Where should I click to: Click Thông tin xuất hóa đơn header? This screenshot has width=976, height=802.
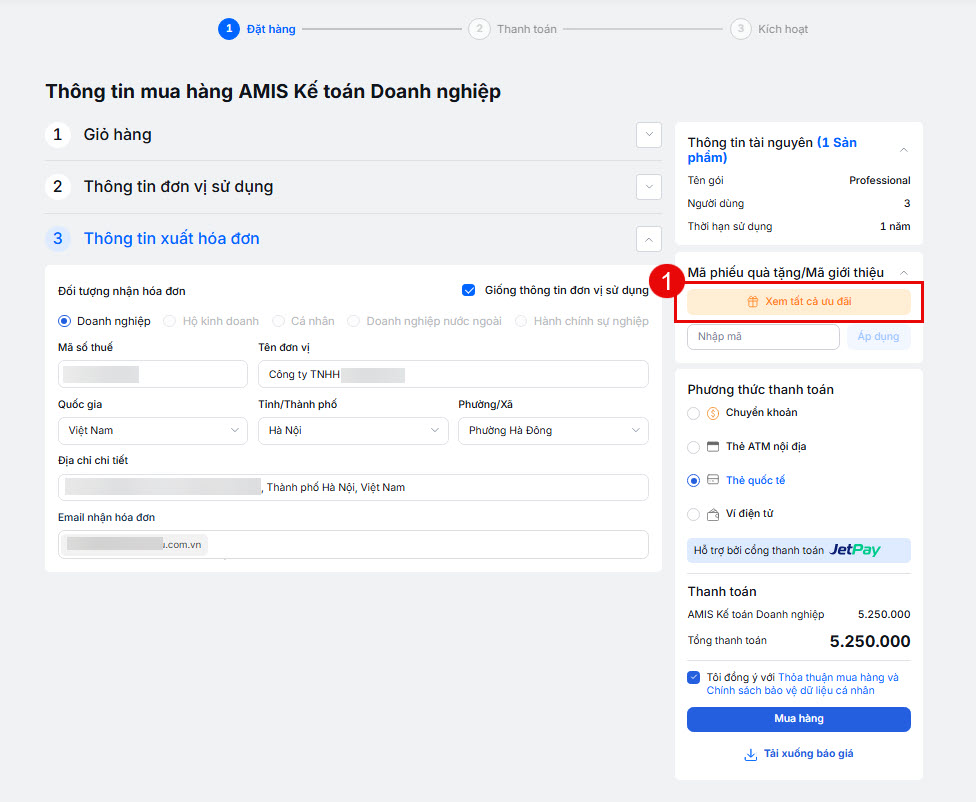[x=172, y=238]
